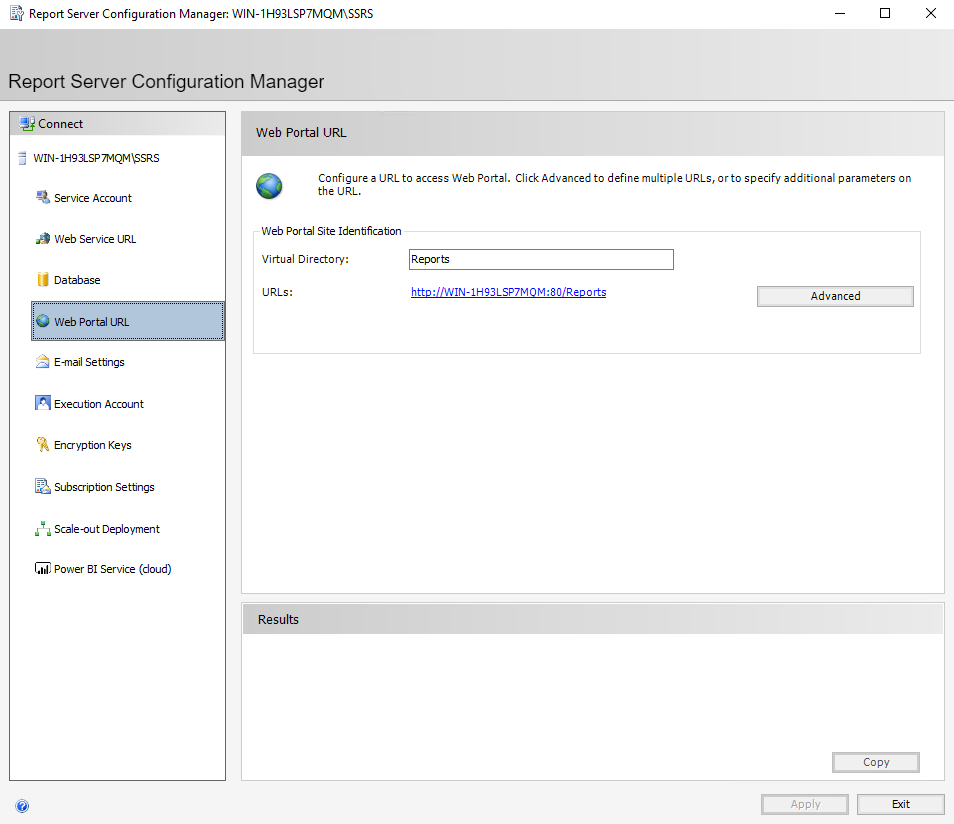Viewport: 954px width, 824px height.
Task: Click into the Virtual Directory text field
Action: pos(541,260)
